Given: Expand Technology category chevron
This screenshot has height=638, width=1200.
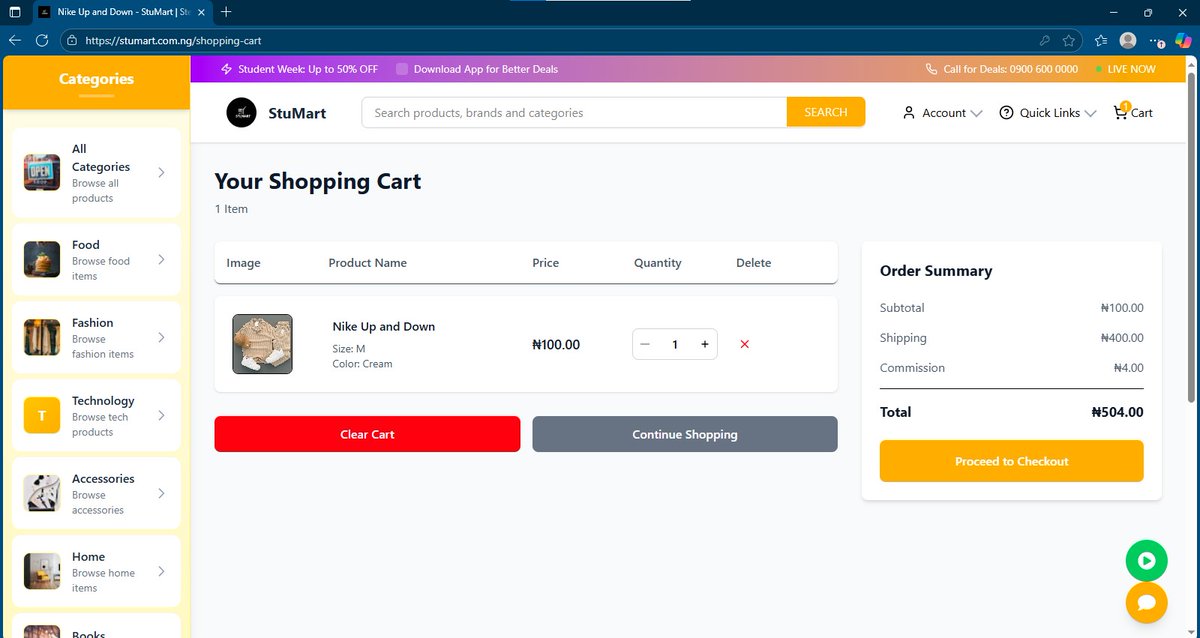Looking at the screenshot, I should tap(162, 416).
